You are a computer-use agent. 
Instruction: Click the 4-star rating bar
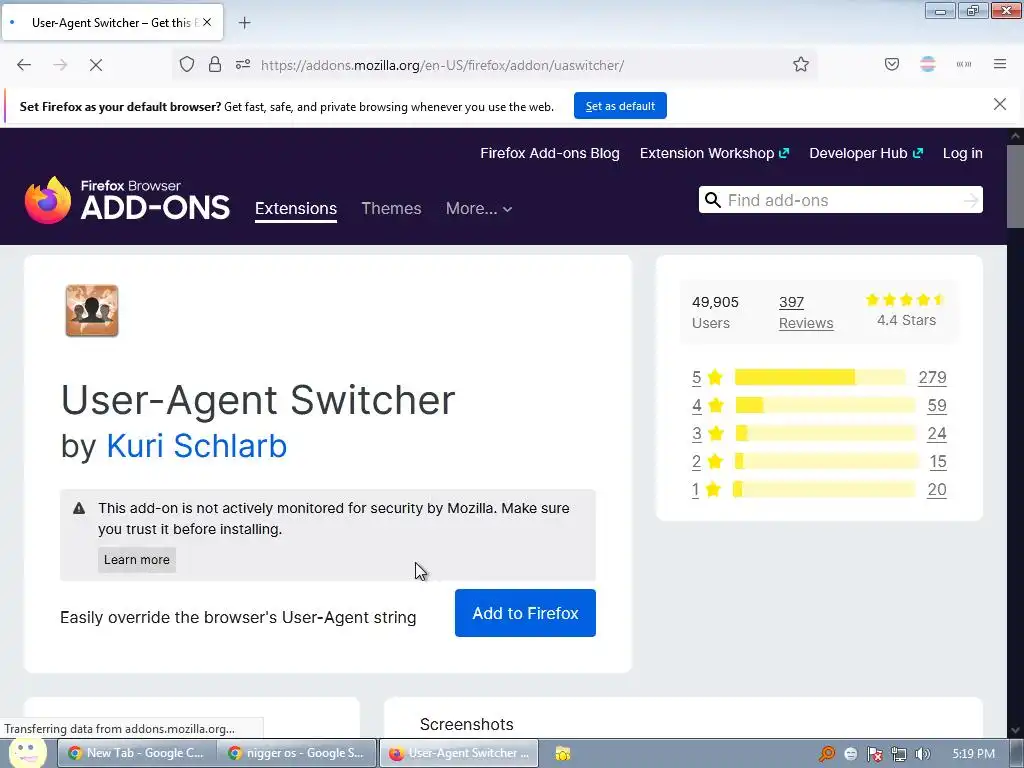pyautogui.click(x=825, y=405)
